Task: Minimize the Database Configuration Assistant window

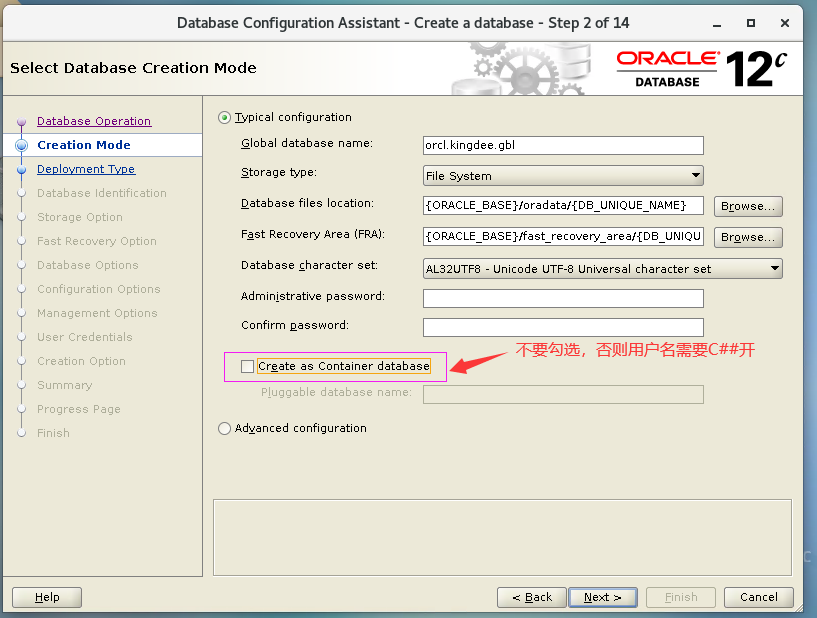Action: tap(717, 23)
